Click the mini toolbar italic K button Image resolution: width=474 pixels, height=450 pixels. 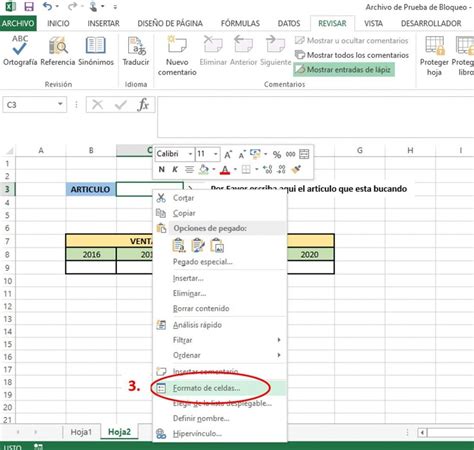(x=175, y=169)
